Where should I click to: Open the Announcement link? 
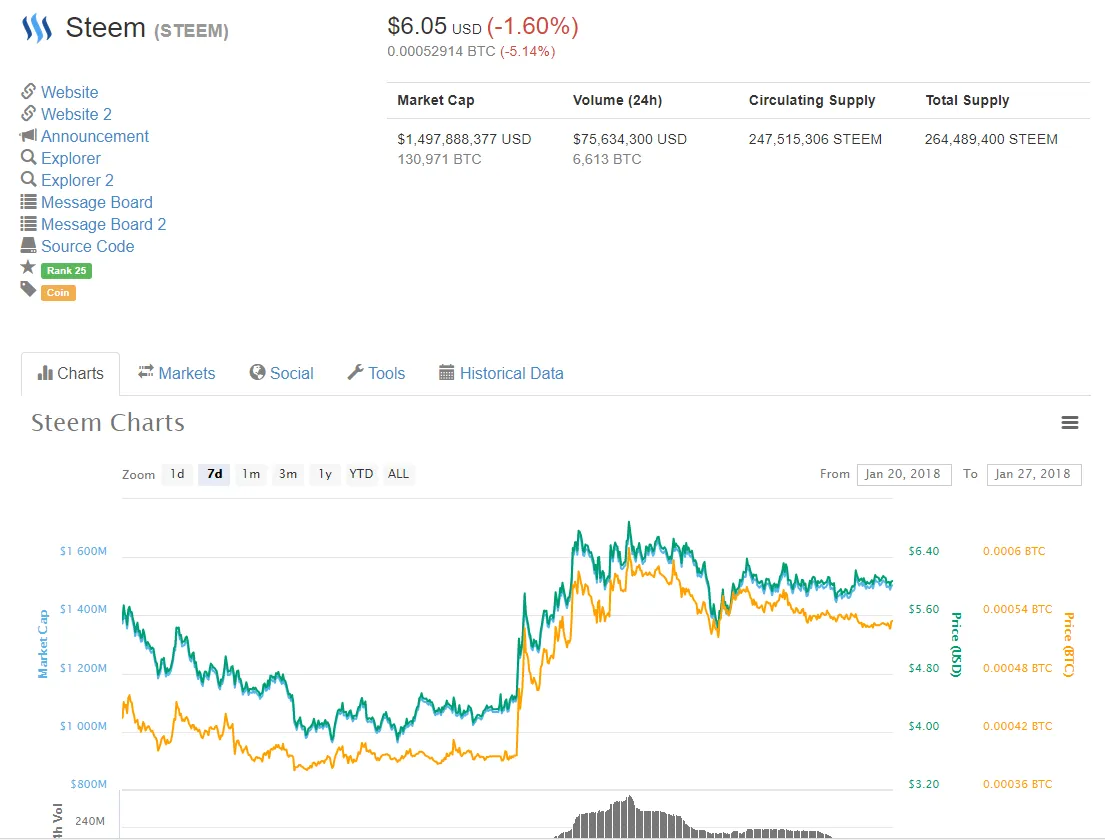[x=94, y=136]
